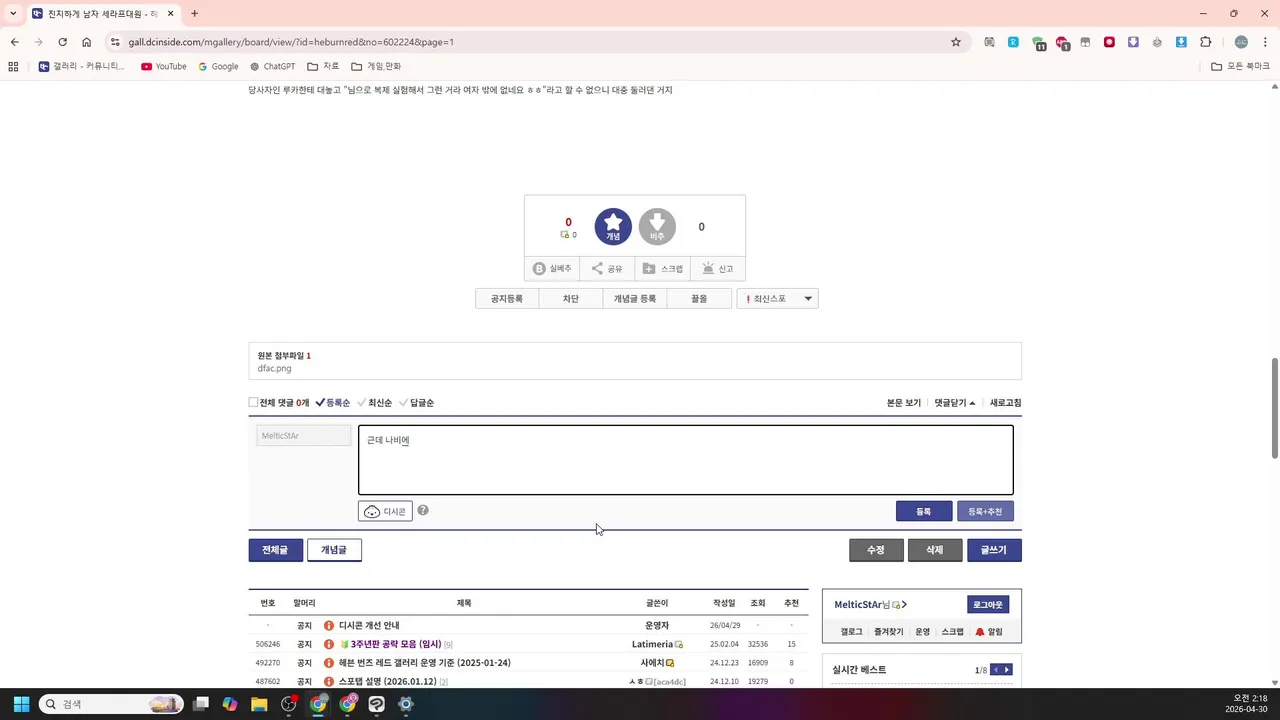Click the 수정 edit button
This screenshot has height=720, width=1280.
tap(876, 550)
